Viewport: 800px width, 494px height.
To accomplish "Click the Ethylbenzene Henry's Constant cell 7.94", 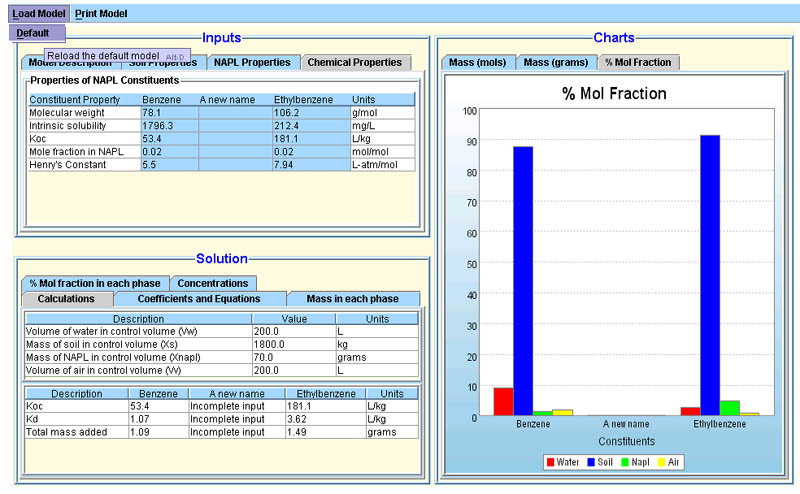I will (310, 164).
